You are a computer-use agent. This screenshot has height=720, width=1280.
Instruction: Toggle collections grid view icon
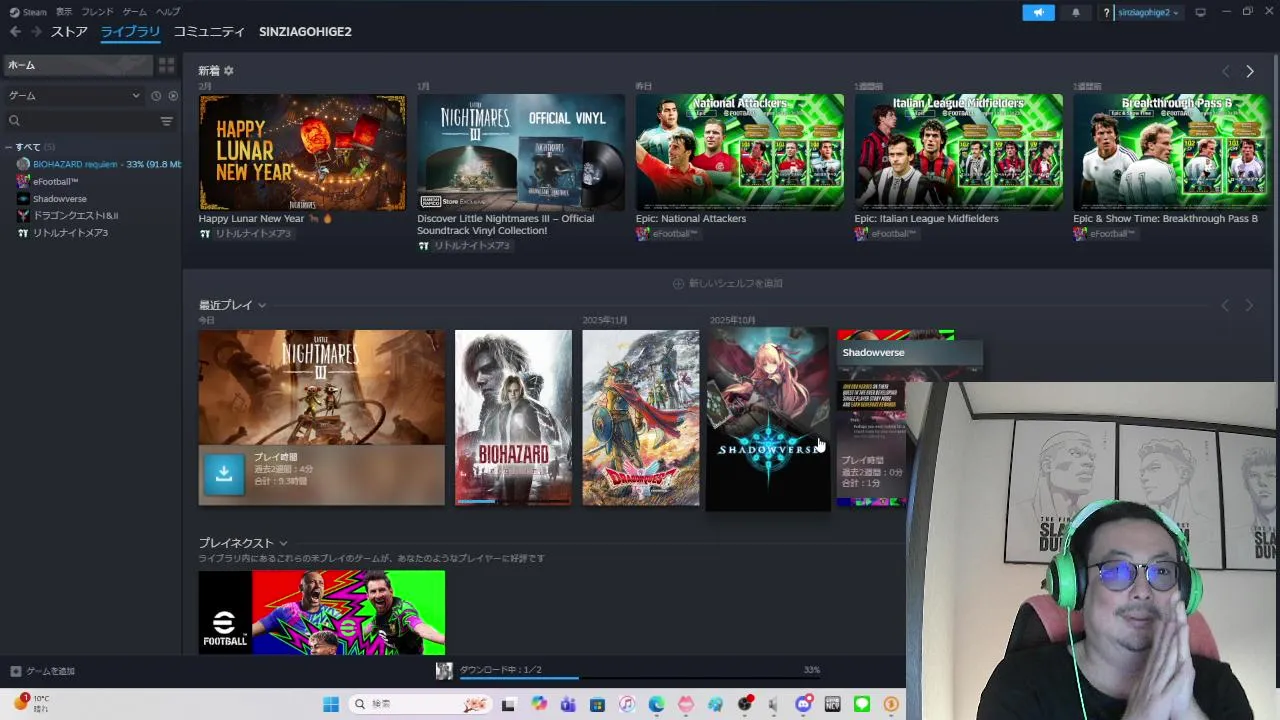tap(166, 65)
